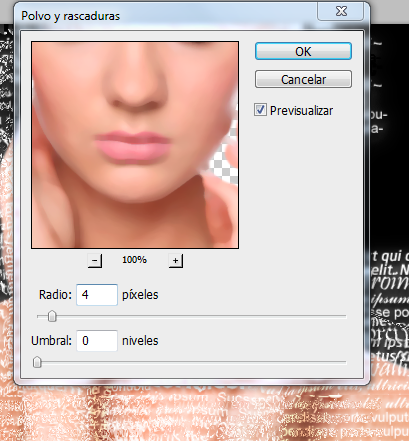
Task: Zoom out the filter preview with minus button
Action: coord(95,260)
